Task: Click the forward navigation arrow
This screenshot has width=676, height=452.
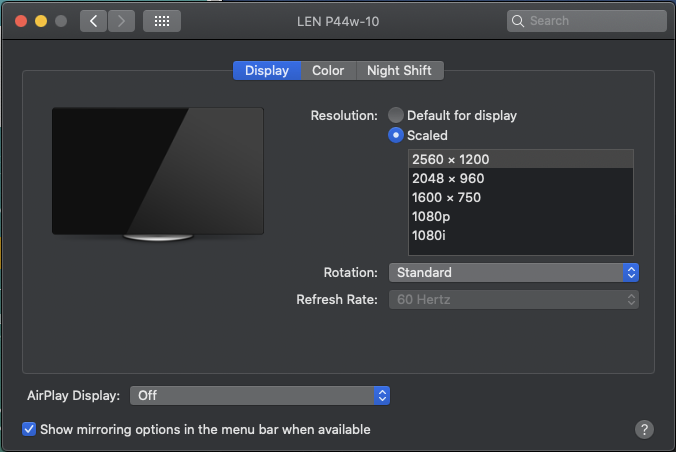Action: (121, 20)
